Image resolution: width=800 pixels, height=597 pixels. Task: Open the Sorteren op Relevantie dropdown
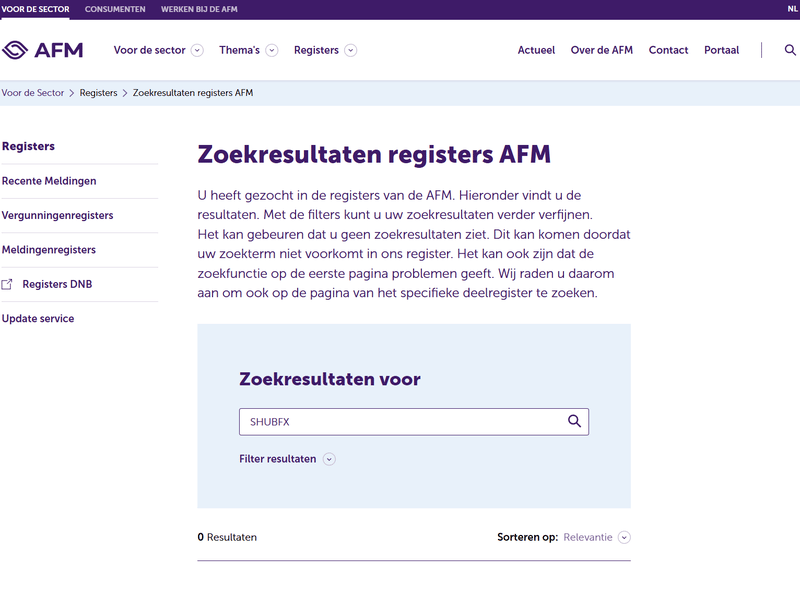pyautogui.click(x=597, y=537)
